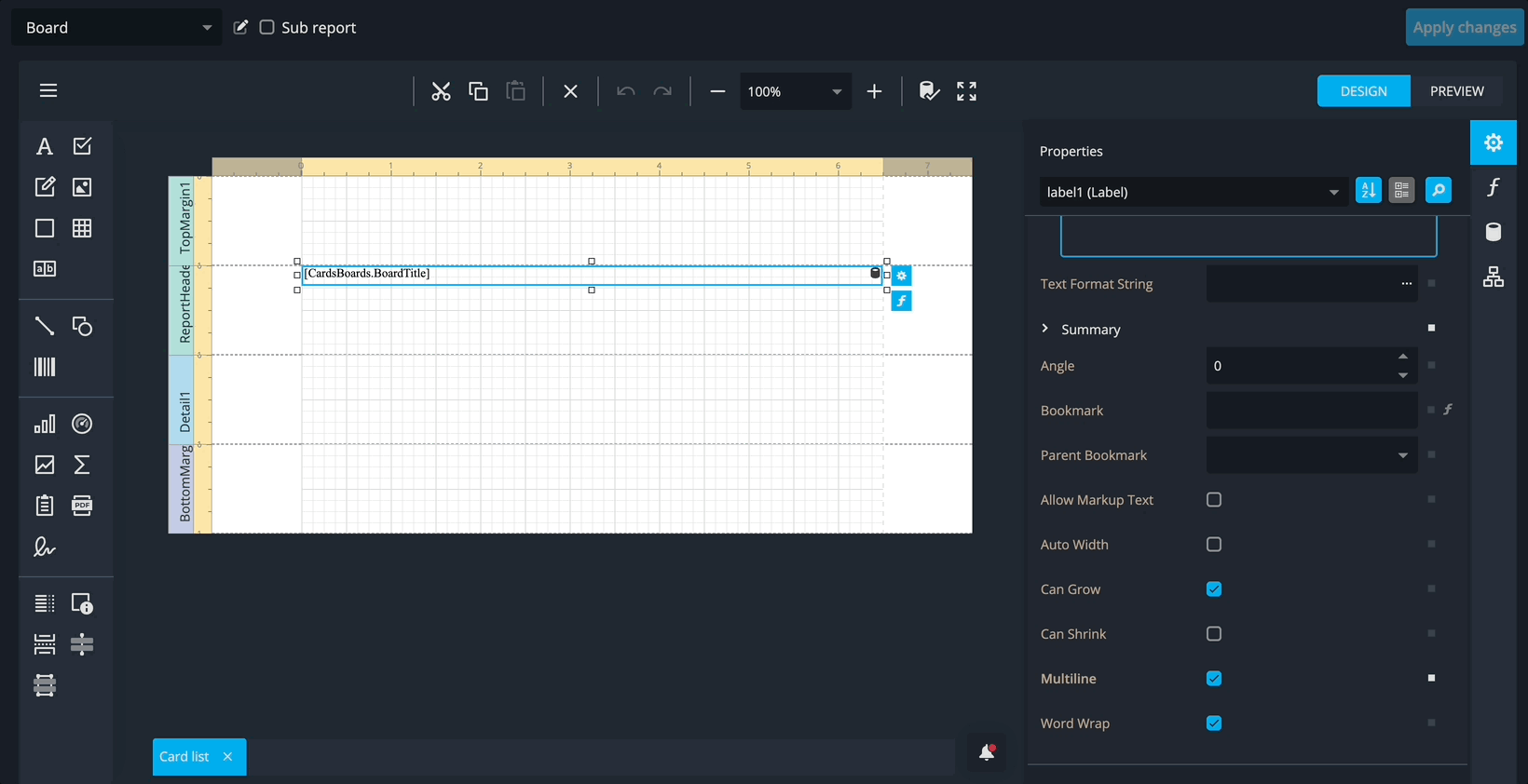Cut the selected control
The image size is (1528, 784).
441,91
